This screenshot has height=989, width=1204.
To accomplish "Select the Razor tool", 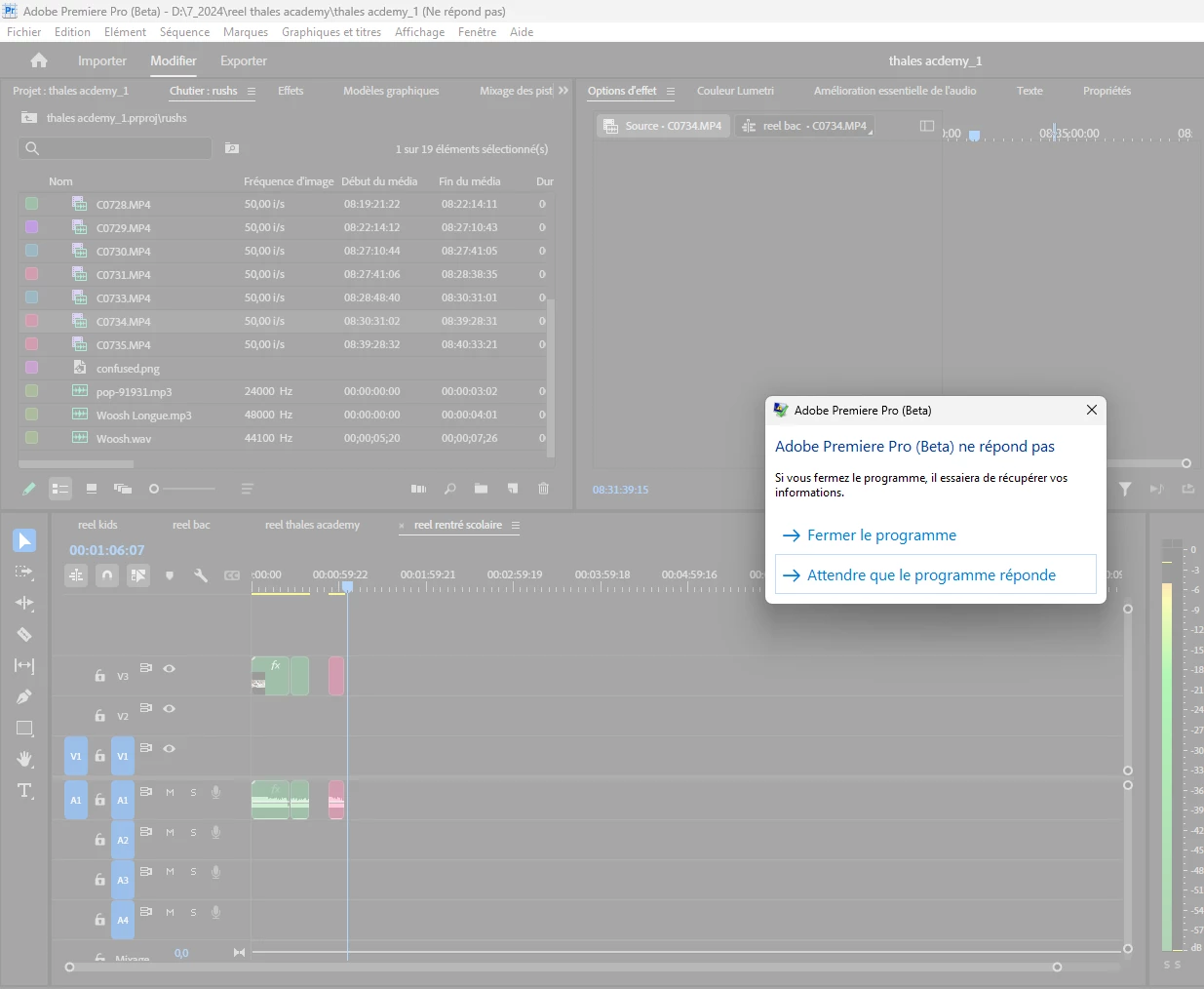I will point(24,634).
